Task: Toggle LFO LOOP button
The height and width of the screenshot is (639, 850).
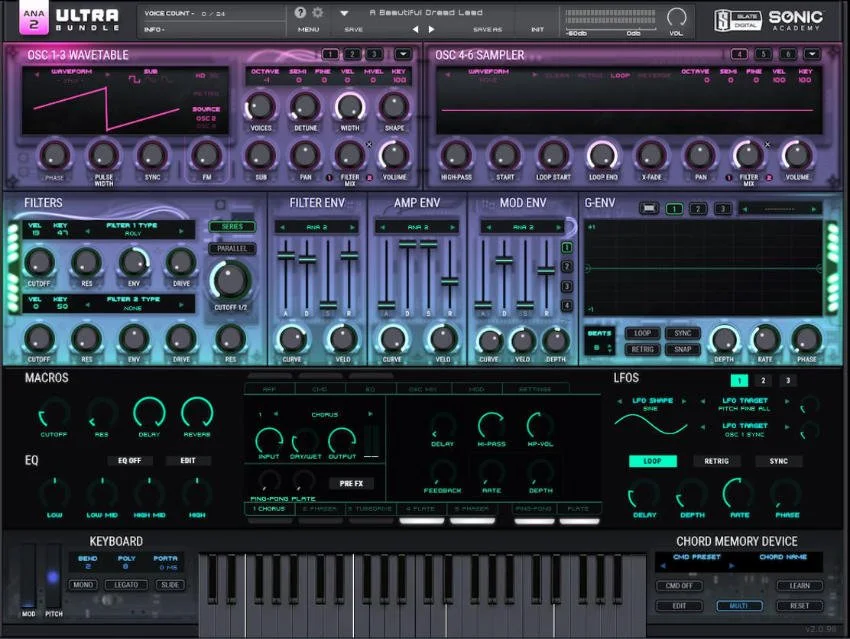Action: [653, 461]
